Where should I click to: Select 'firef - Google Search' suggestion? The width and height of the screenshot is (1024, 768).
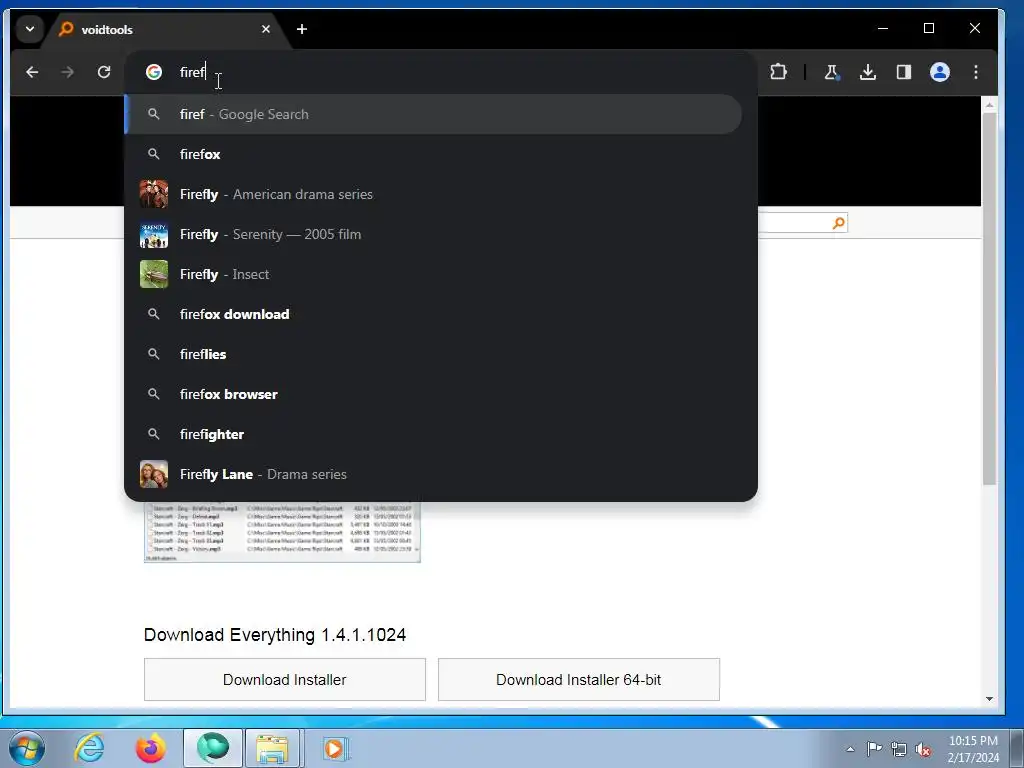tap(434, 114)
